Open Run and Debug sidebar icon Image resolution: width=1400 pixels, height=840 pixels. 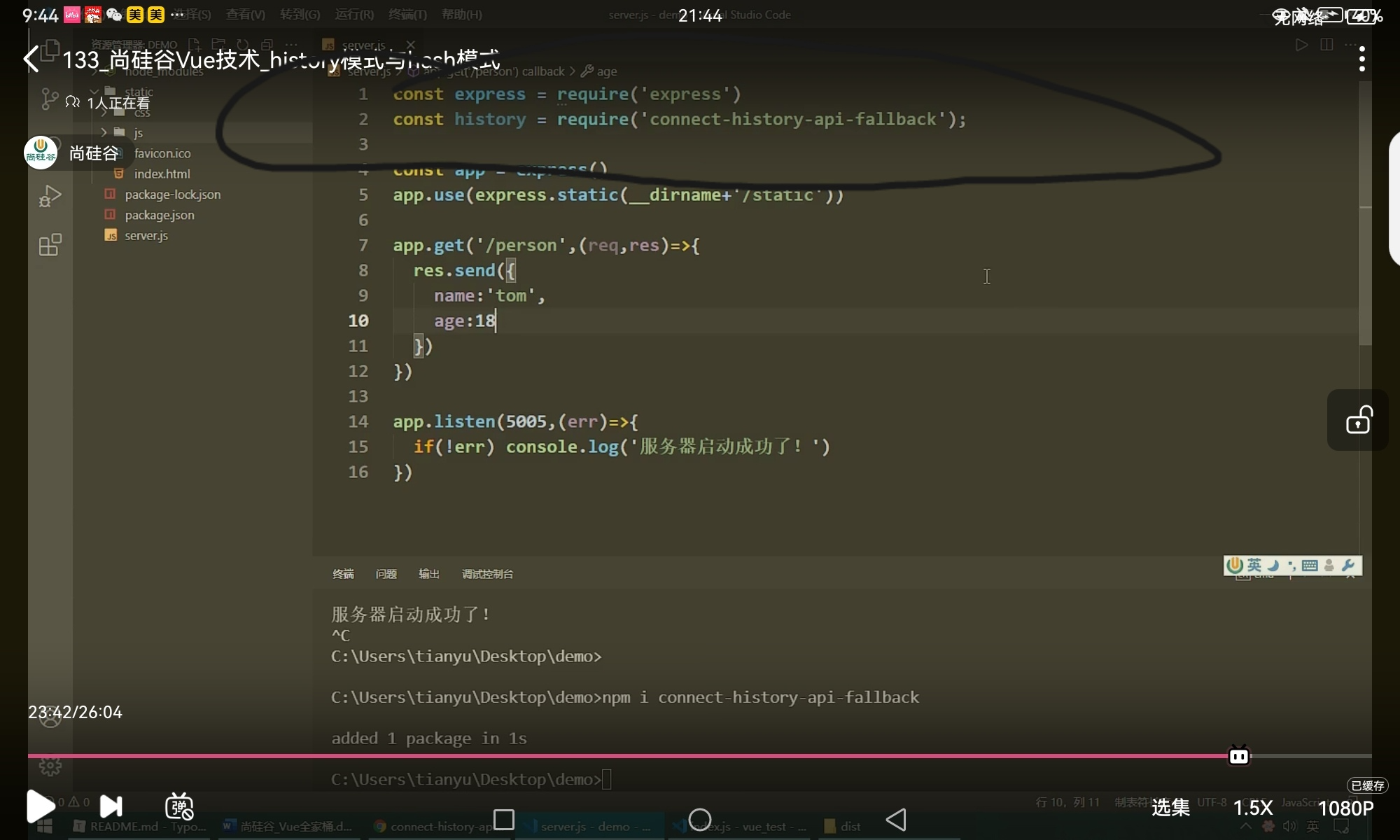tap(50, 196)
